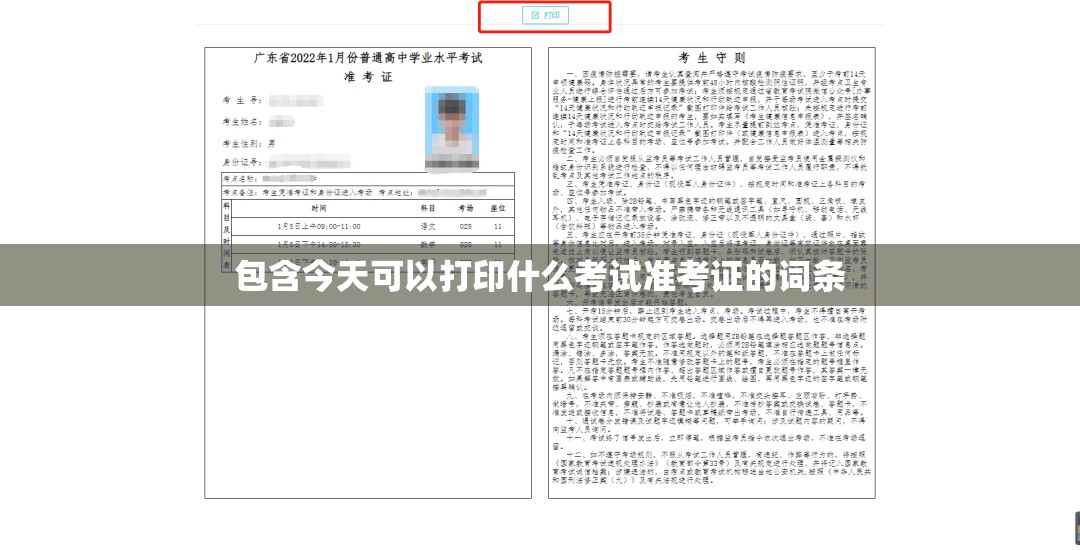Click the 考场 column header
The height and width of the screenshot is (550, 1080).
[466, 208]
